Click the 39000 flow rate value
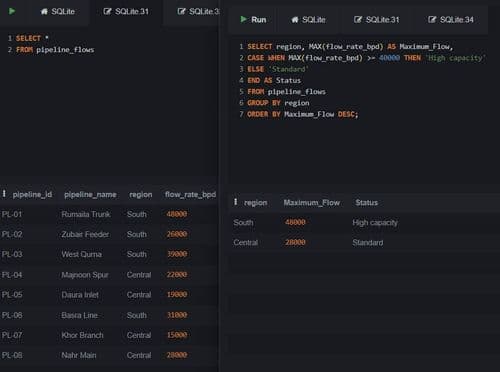 177,254
